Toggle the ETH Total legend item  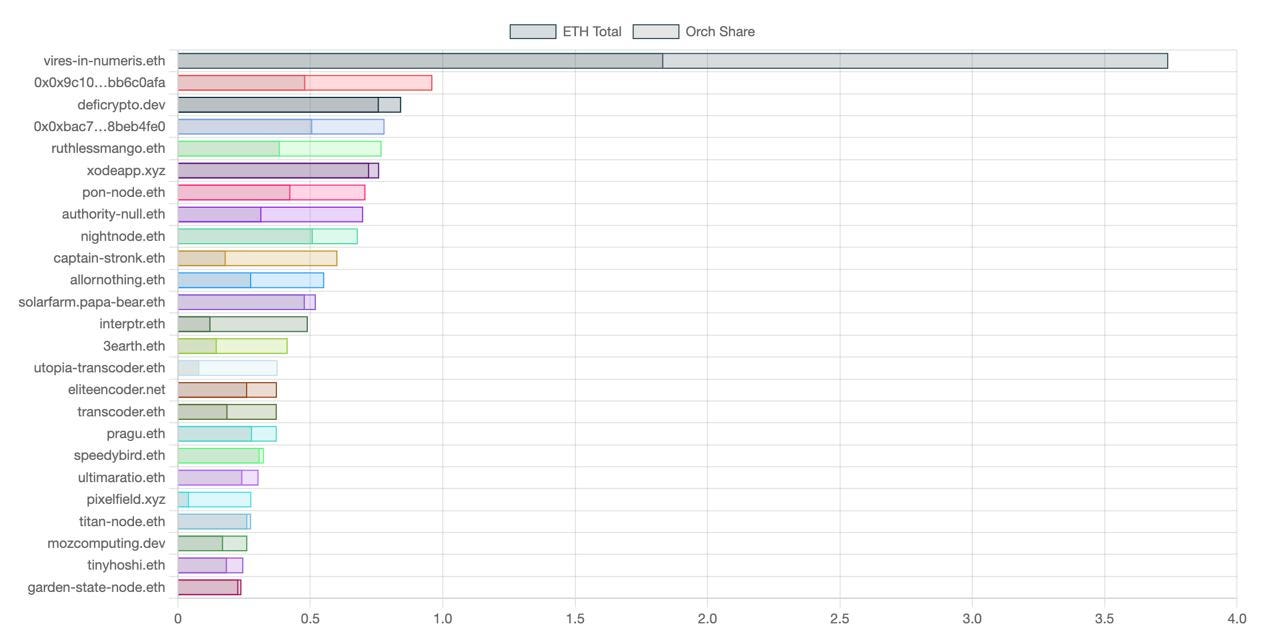point(566,32)
